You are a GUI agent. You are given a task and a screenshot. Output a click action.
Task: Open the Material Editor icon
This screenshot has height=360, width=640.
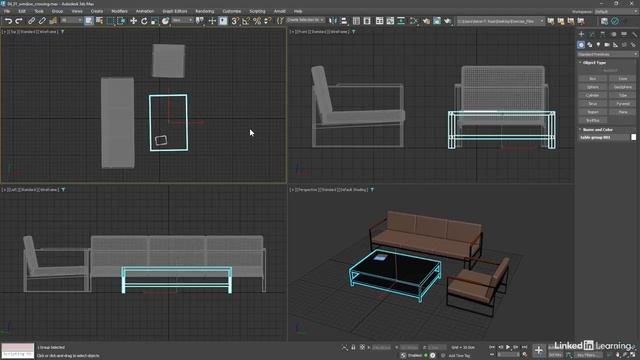[x=413, y=20]
